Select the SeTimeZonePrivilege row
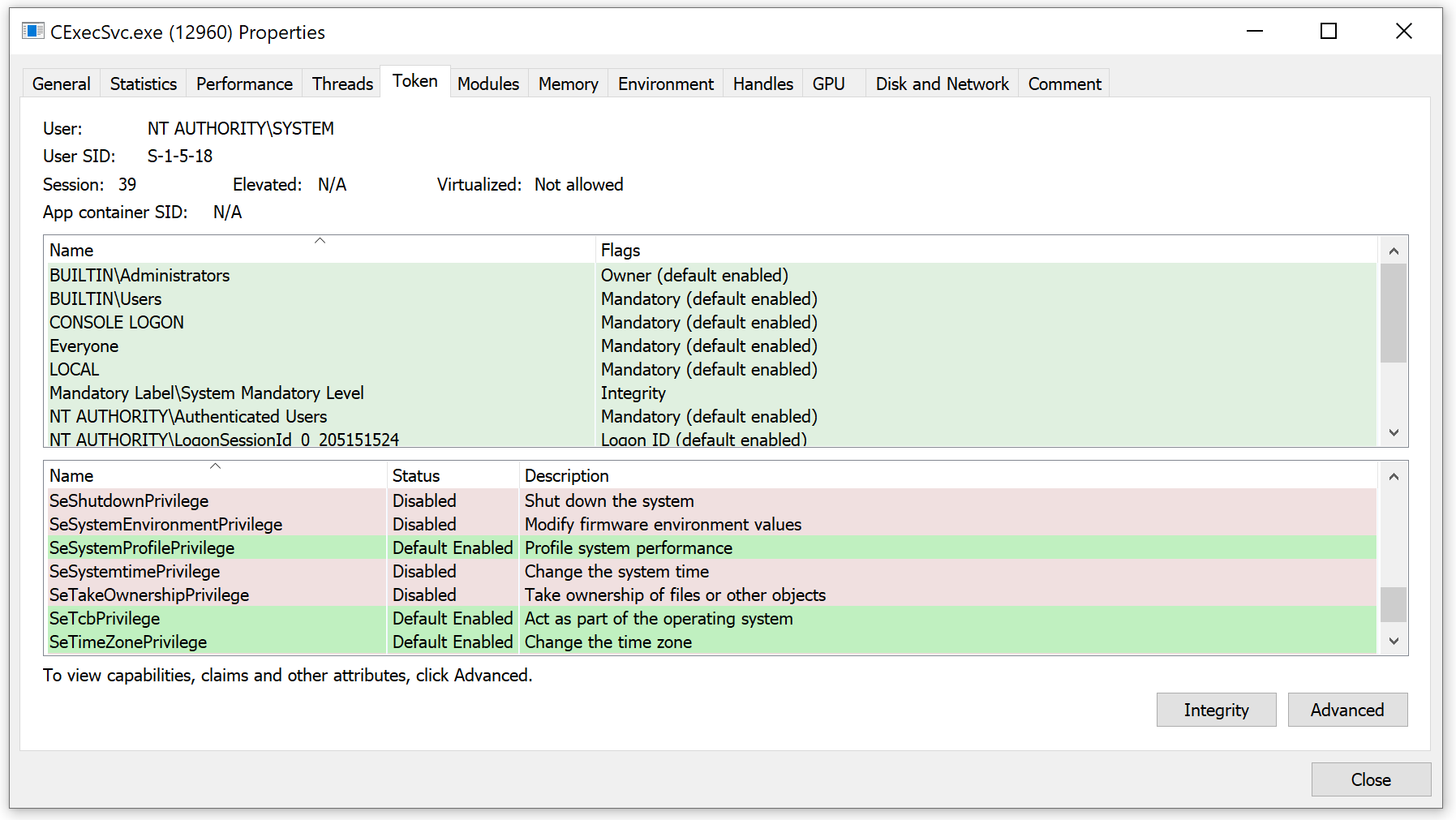 (711, 642)
